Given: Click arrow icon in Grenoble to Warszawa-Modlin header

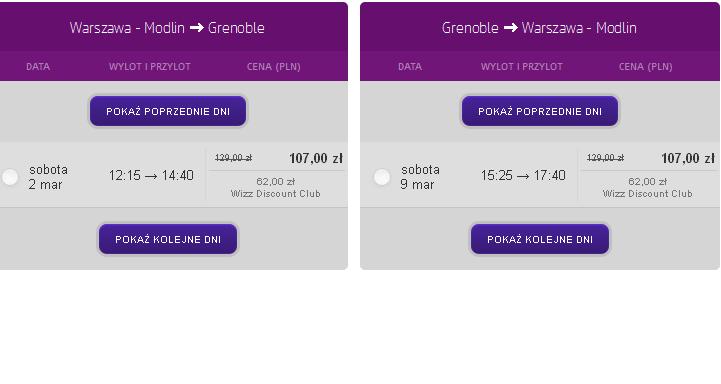Looking at the screenshot, I should point(510,28).
